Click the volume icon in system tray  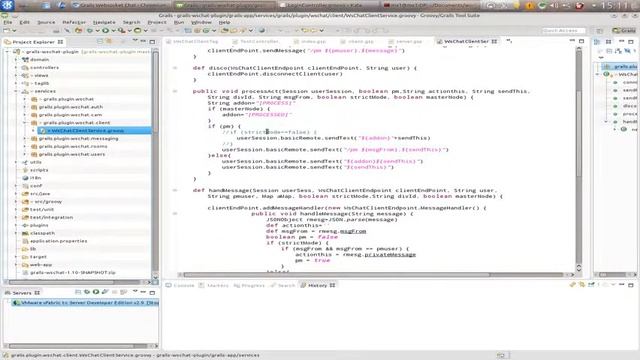554,5
